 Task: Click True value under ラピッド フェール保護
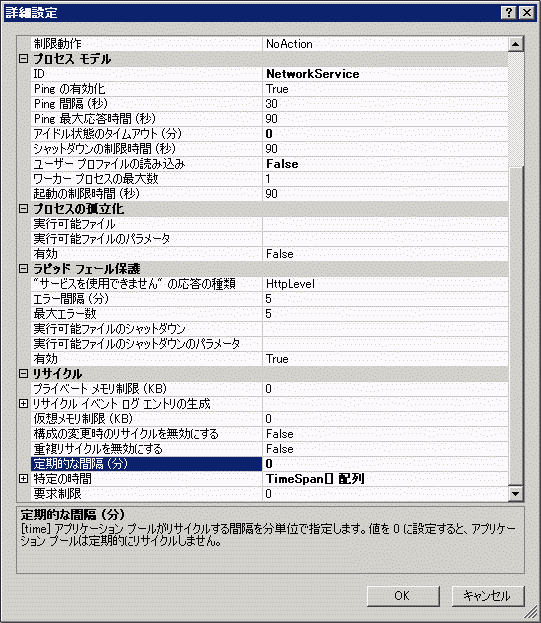click(x=385, y=358)
